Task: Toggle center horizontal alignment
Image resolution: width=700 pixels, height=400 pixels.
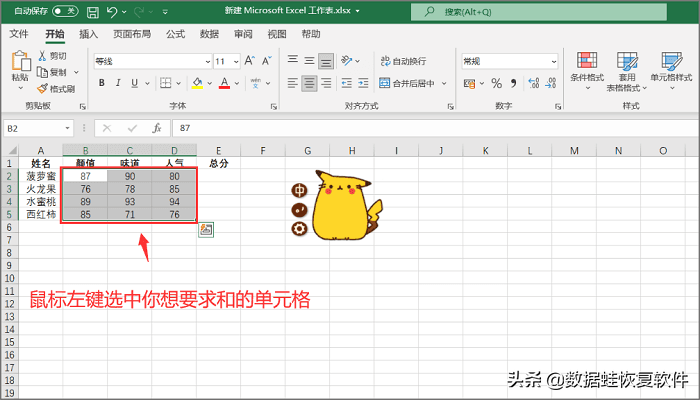Action: (309, 83)
